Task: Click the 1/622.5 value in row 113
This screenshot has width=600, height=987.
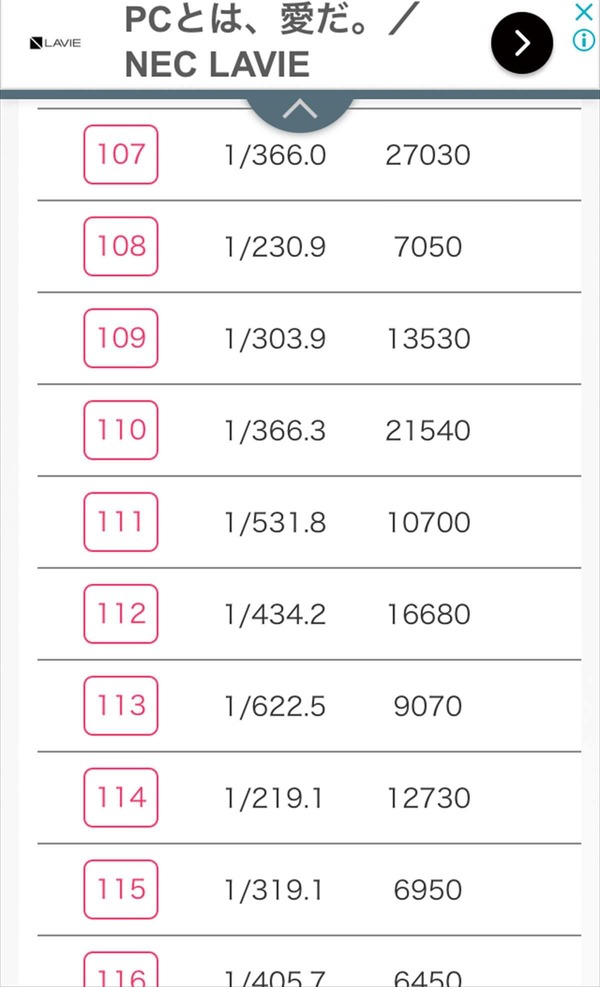Action: click(x=275, y=706)
